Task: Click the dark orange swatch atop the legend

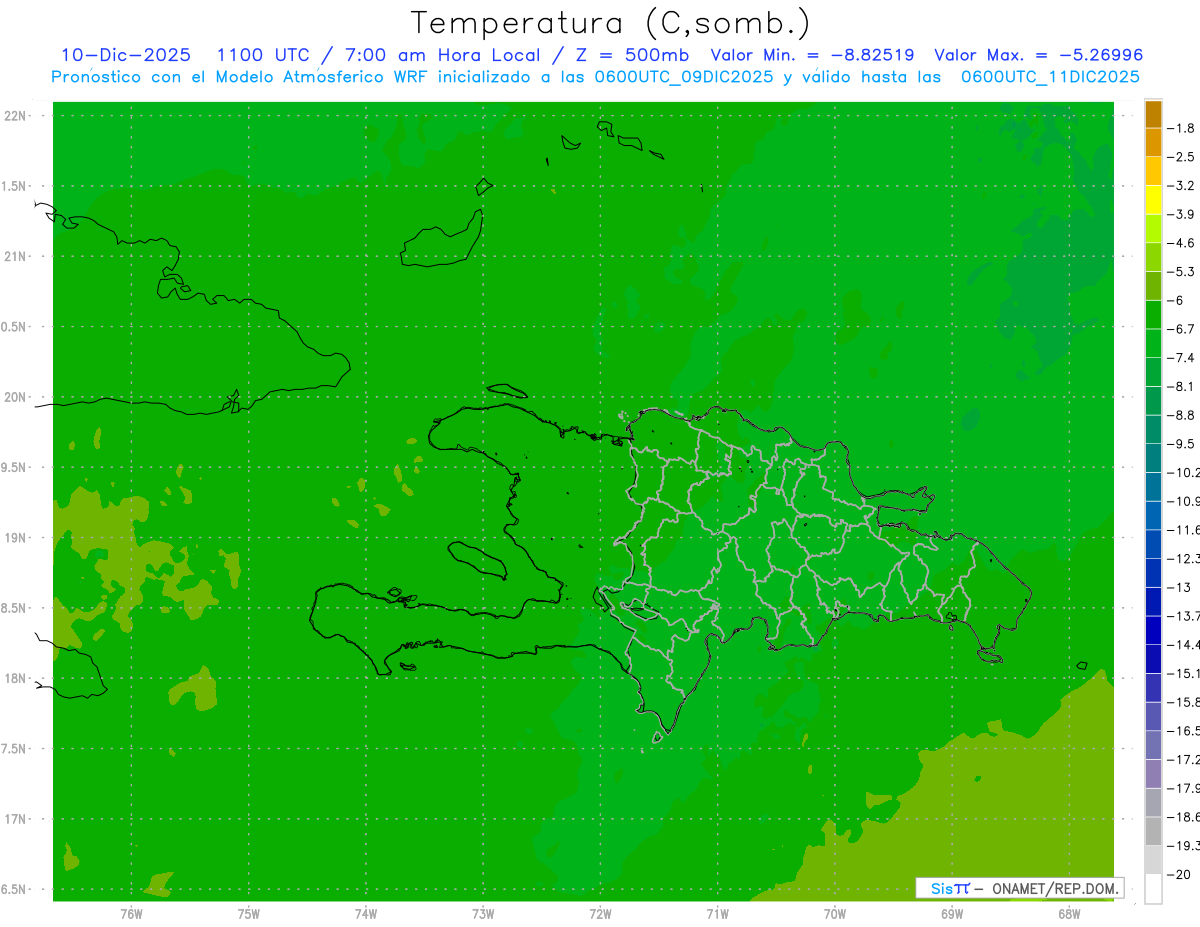Action: [1153, 114]
